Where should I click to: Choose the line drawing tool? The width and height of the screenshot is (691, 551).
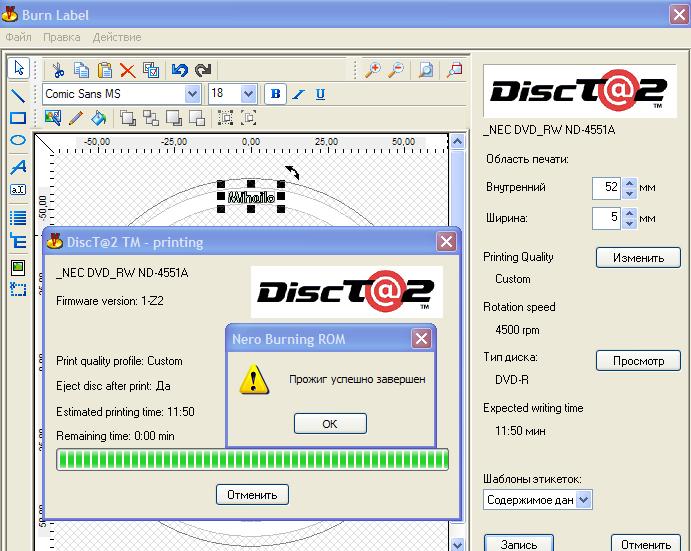(18, 95)
